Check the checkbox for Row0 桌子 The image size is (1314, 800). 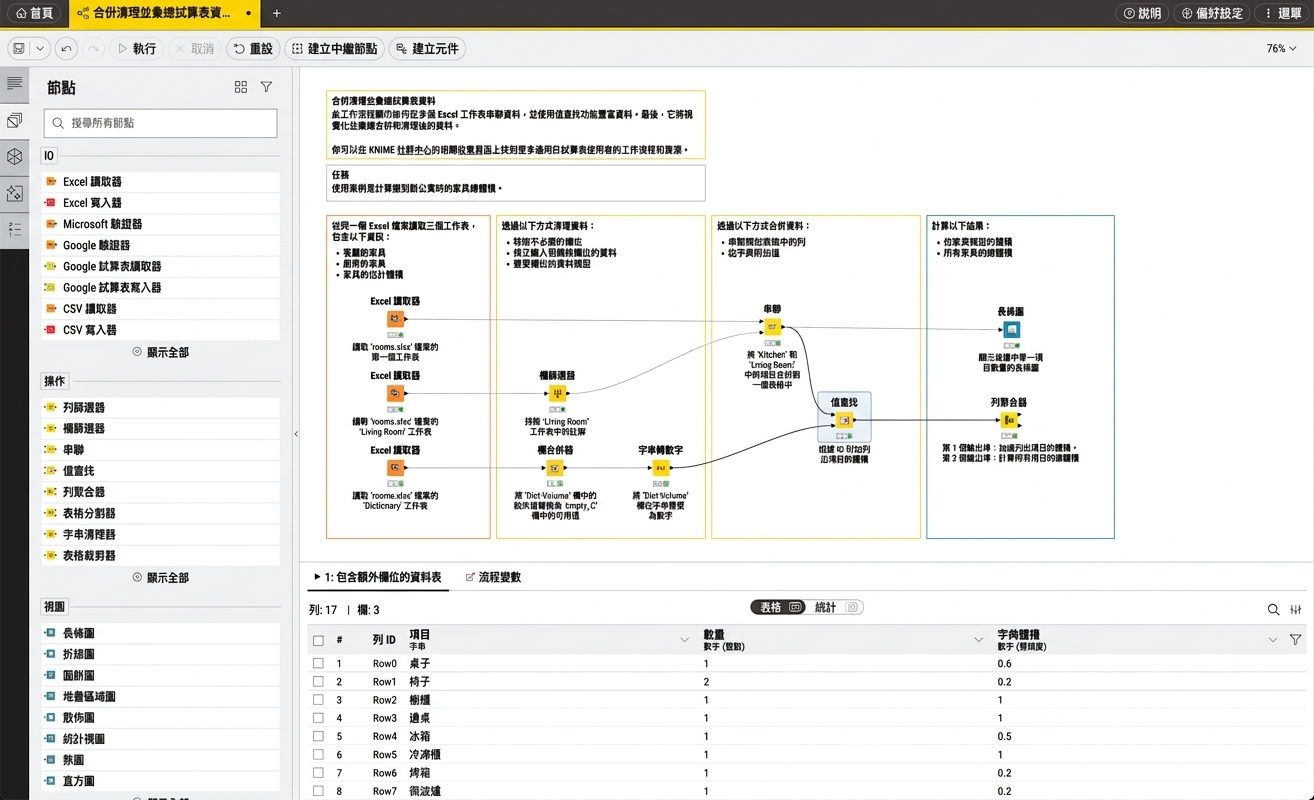pos(318,664)
